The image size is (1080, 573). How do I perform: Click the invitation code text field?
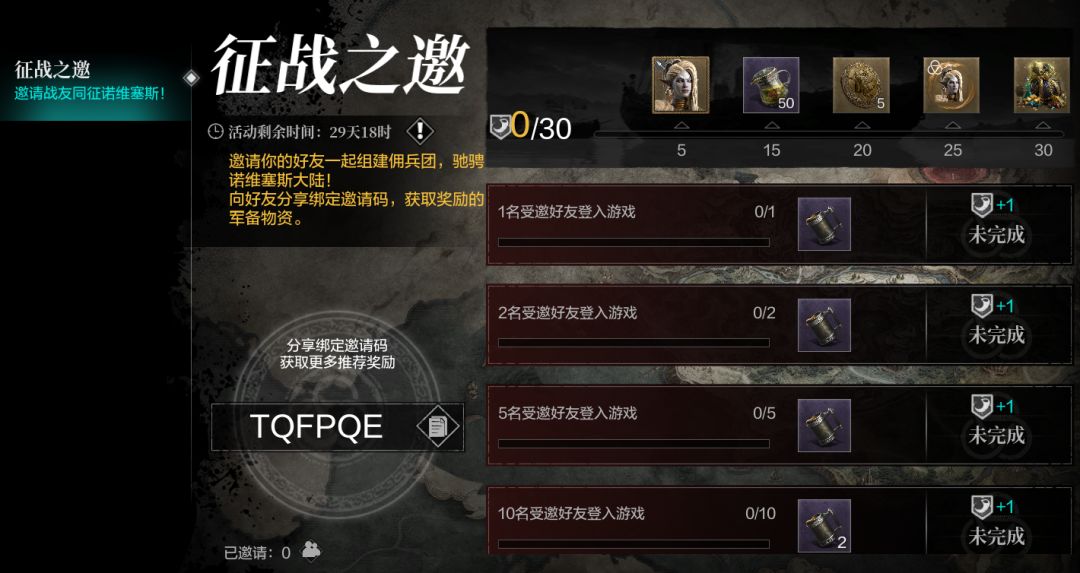(338, 427)
